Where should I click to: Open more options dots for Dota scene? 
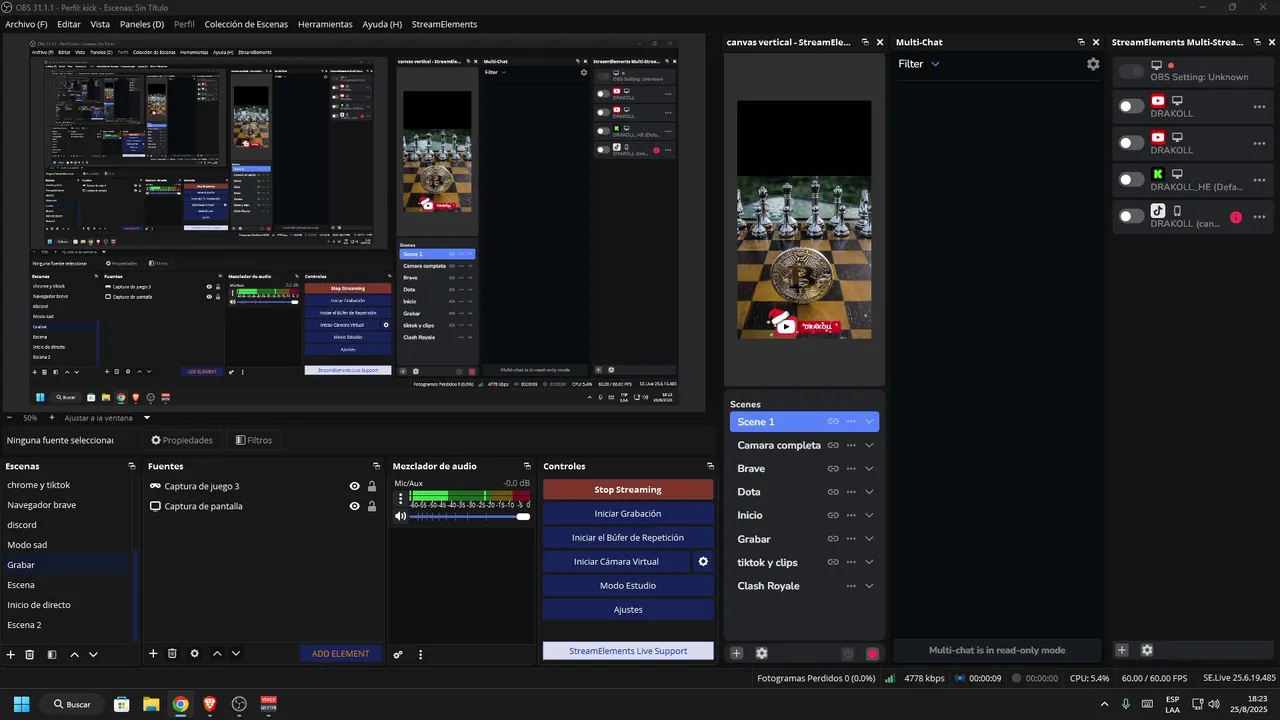tap(851, 491)
